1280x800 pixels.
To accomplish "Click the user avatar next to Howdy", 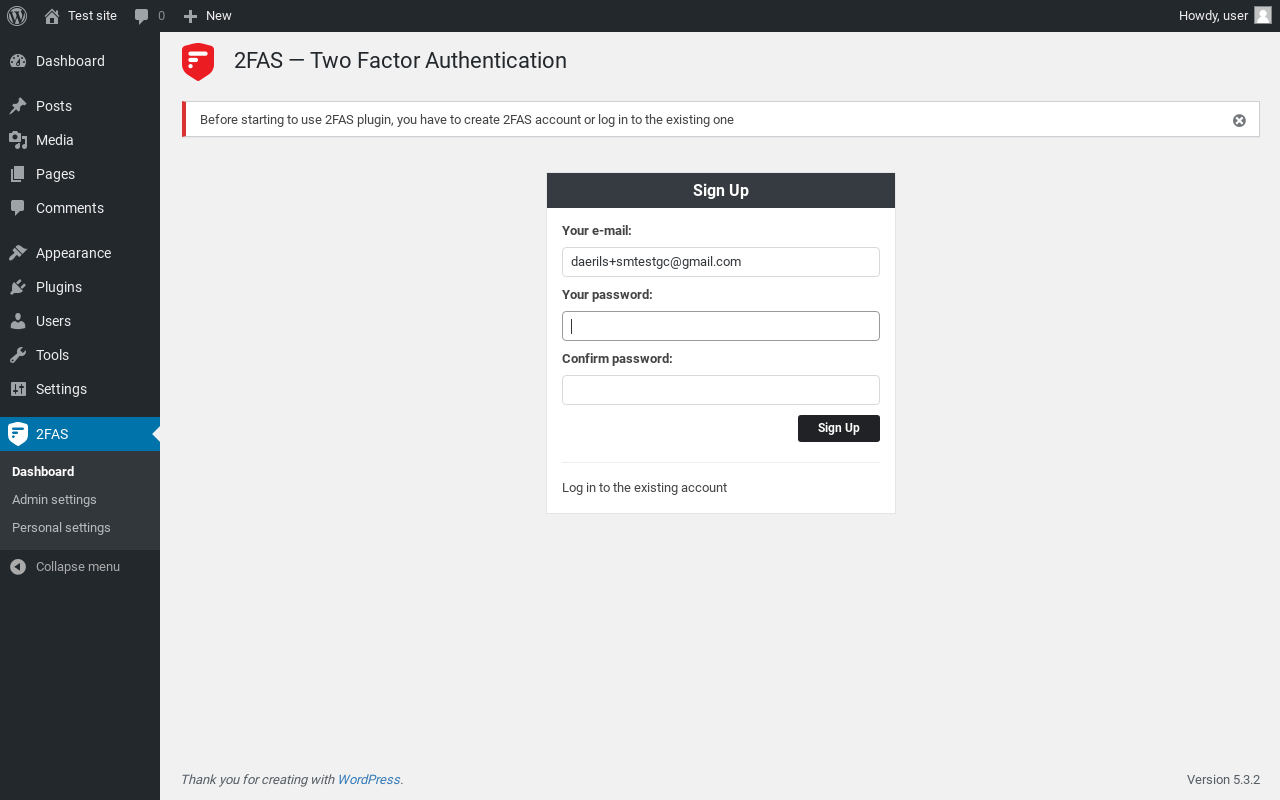I will click(x=1263, y=15).
